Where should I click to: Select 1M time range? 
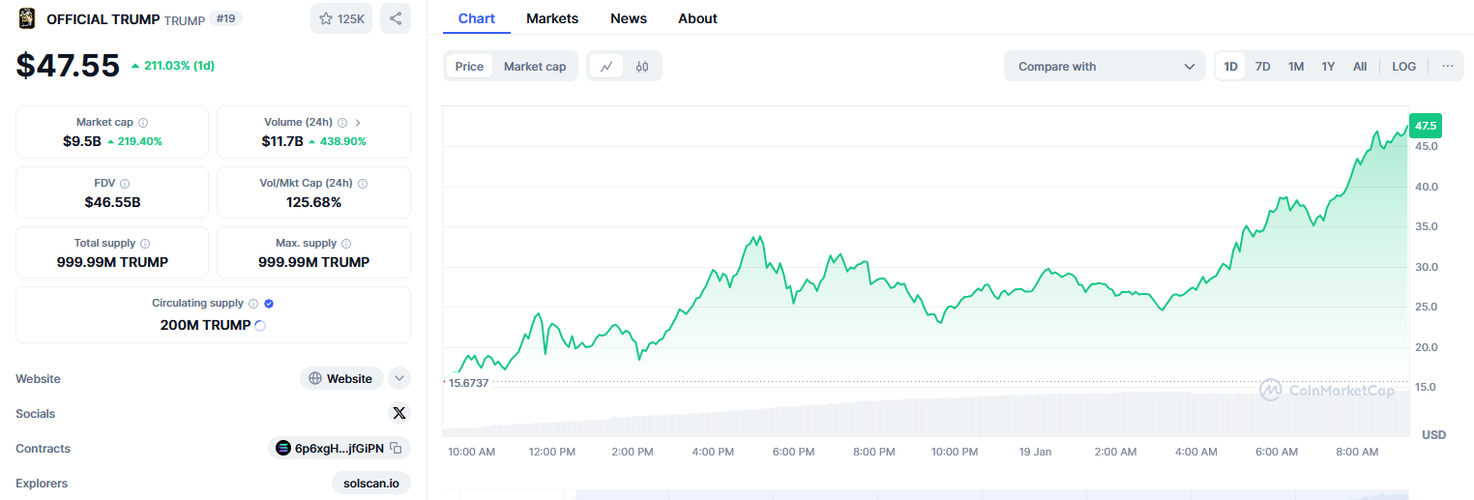[x=1296, y=66]
